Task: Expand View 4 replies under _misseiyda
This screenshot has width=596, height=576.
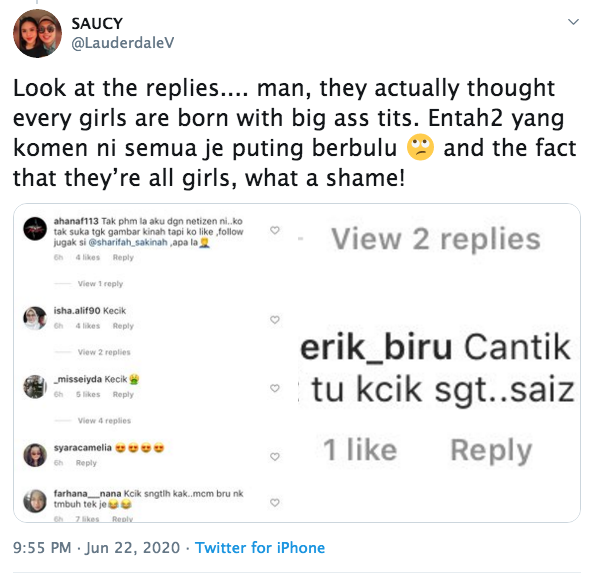Action: tap(104, 420)
